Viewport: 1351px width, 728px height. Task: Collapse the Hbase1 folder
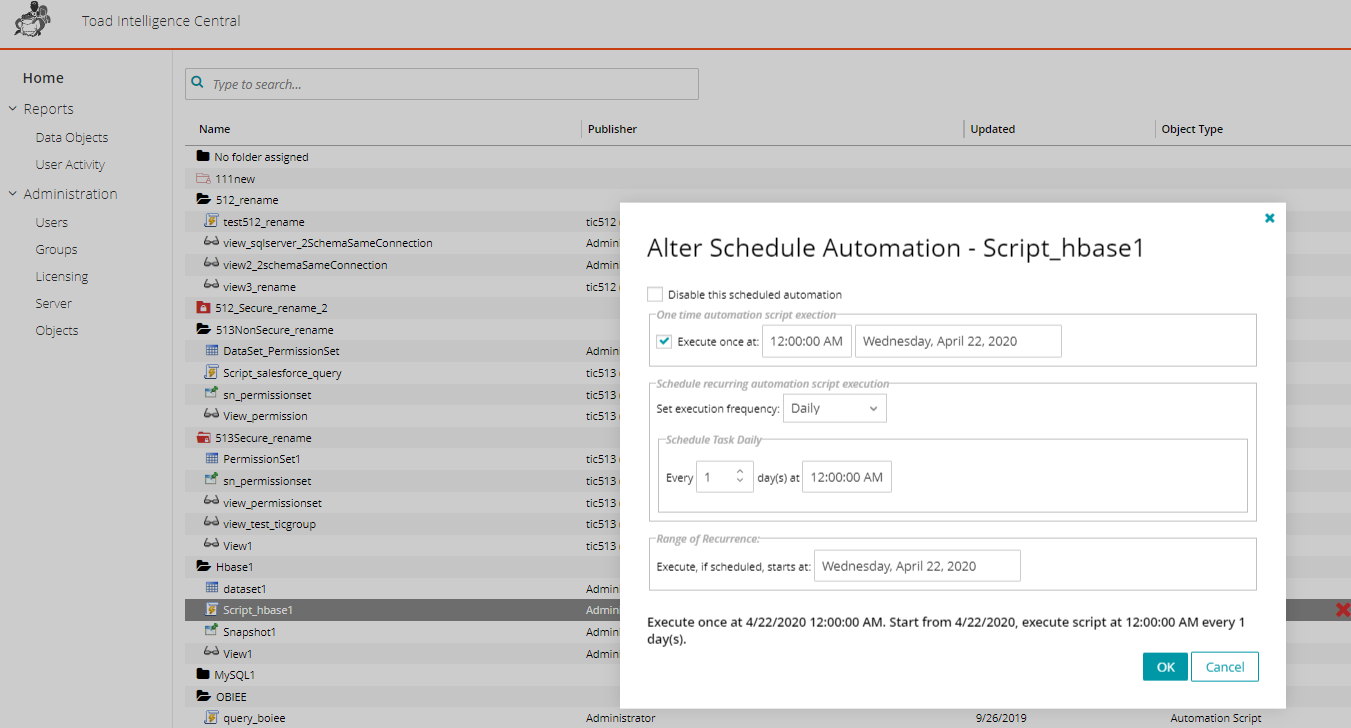204,566
